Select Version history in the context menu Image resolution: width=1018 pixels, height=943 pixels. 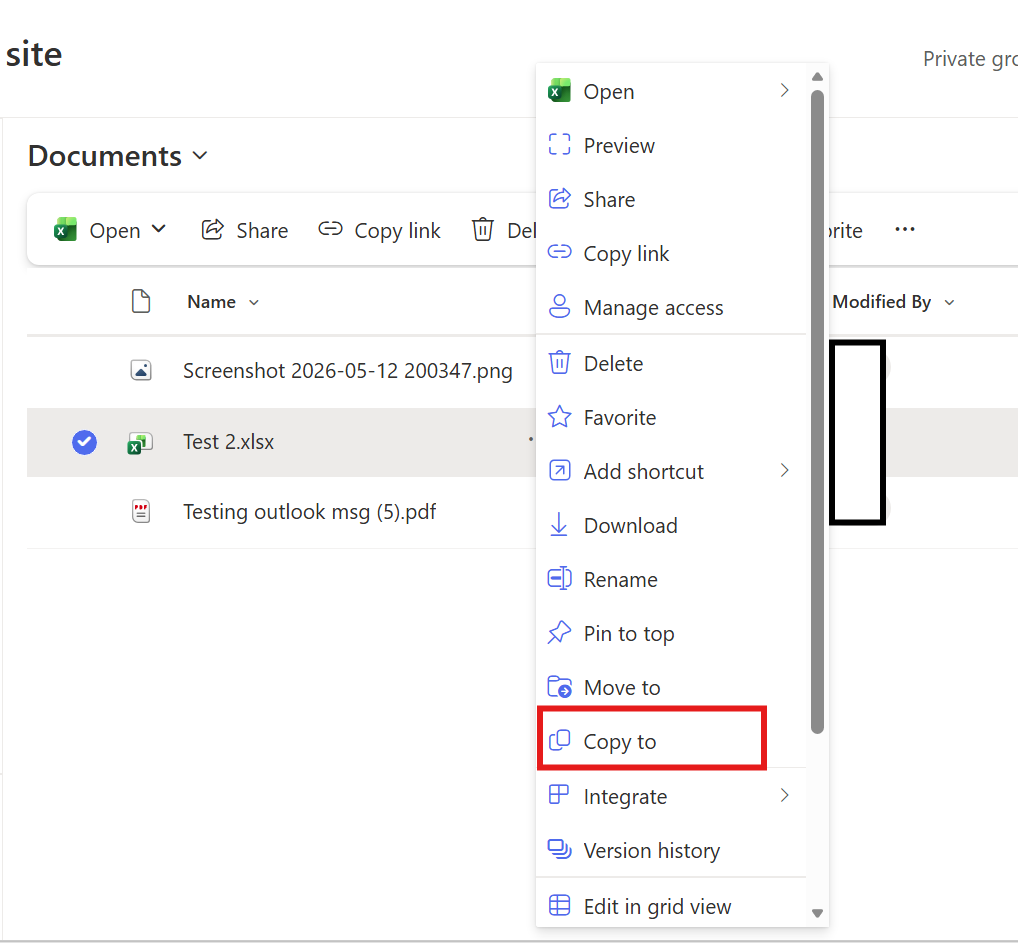[671, 850]
